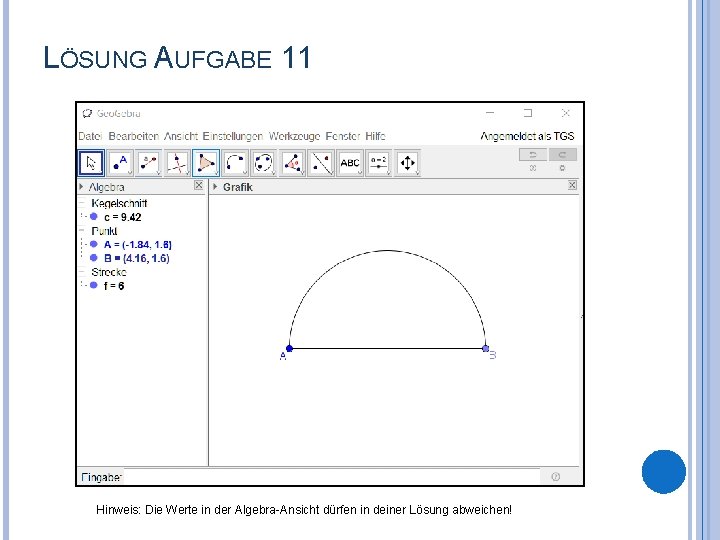Click point B in the graphics view
This screenshot has width=720, height=540.
point(485,349)
